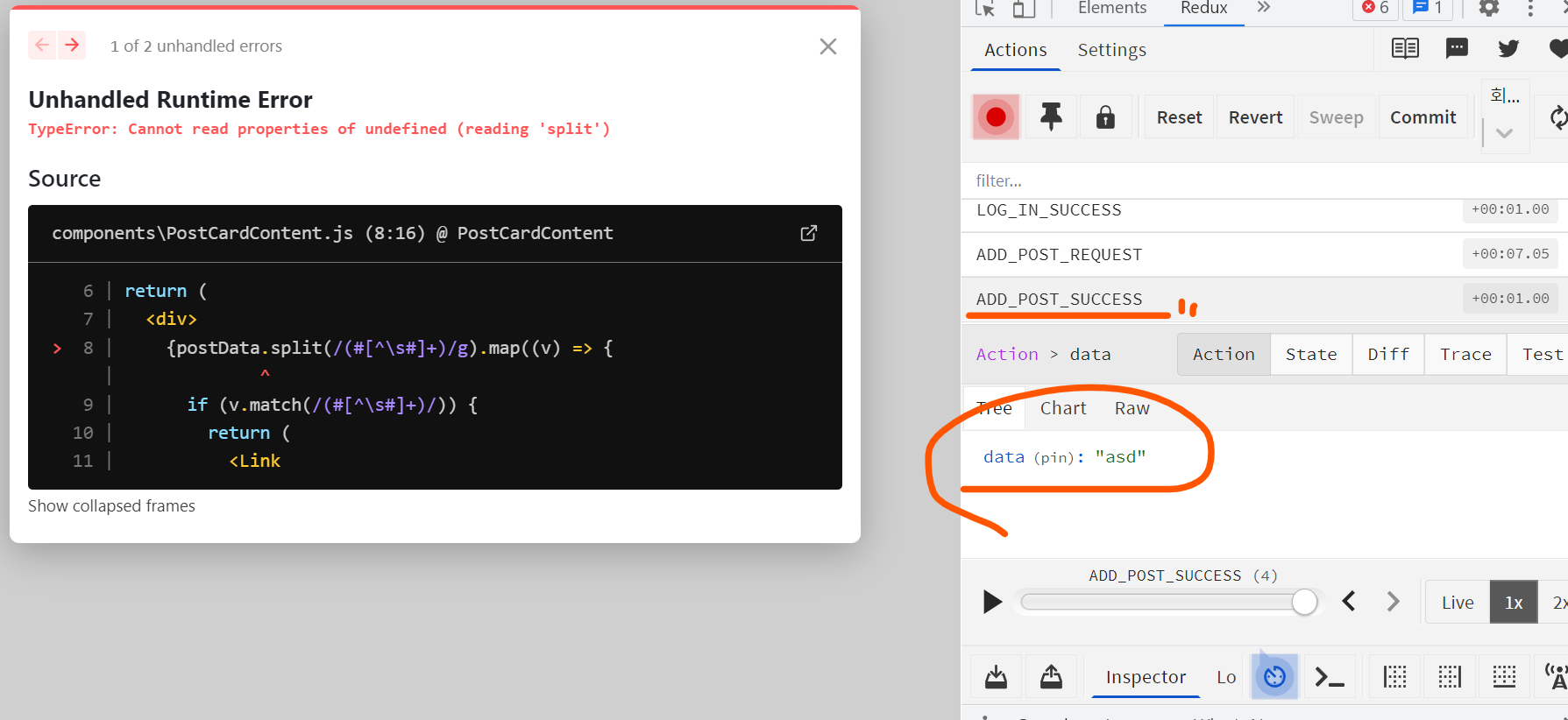This screenshot has height=720, width=1568.
Task: Click the Revert button
Action: point(1255,117)
